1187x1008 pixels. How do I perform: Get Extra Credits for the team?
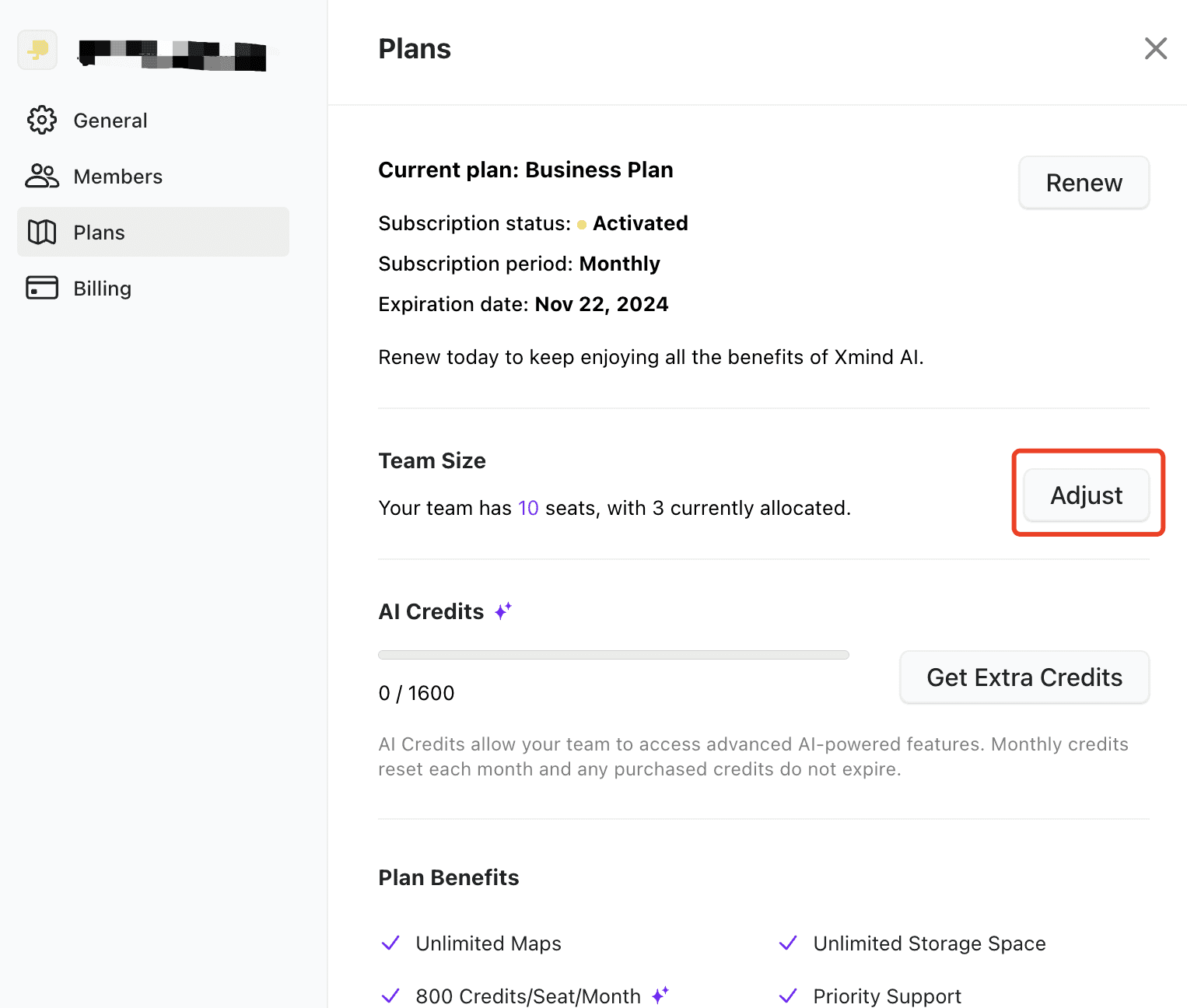tap(1024, 677)
